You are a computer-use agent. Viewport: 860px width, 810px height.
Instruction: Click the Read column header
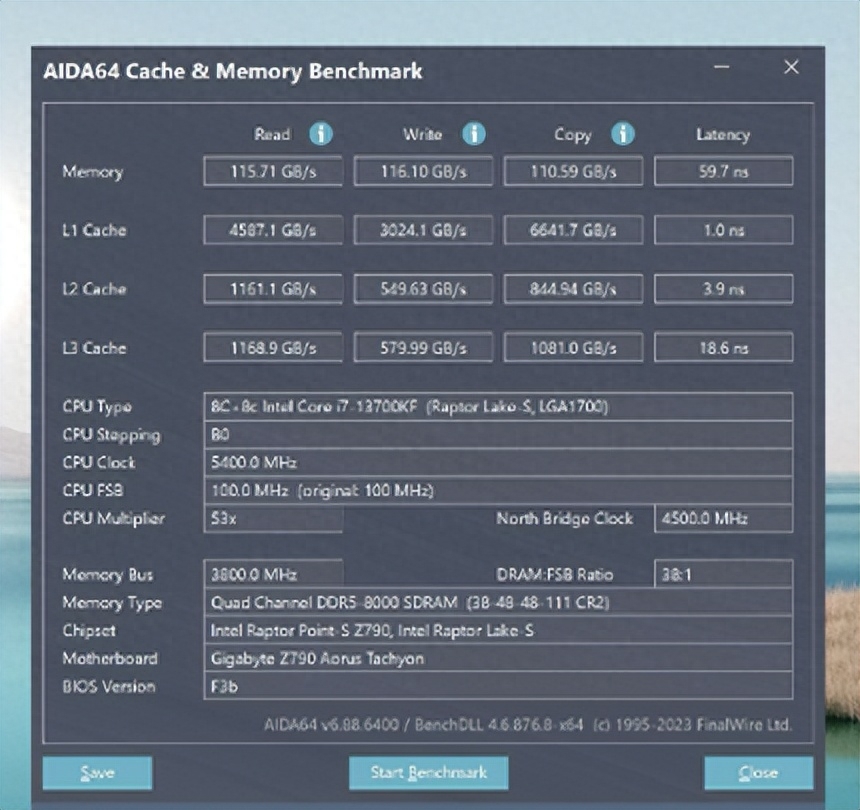point(272,134)
